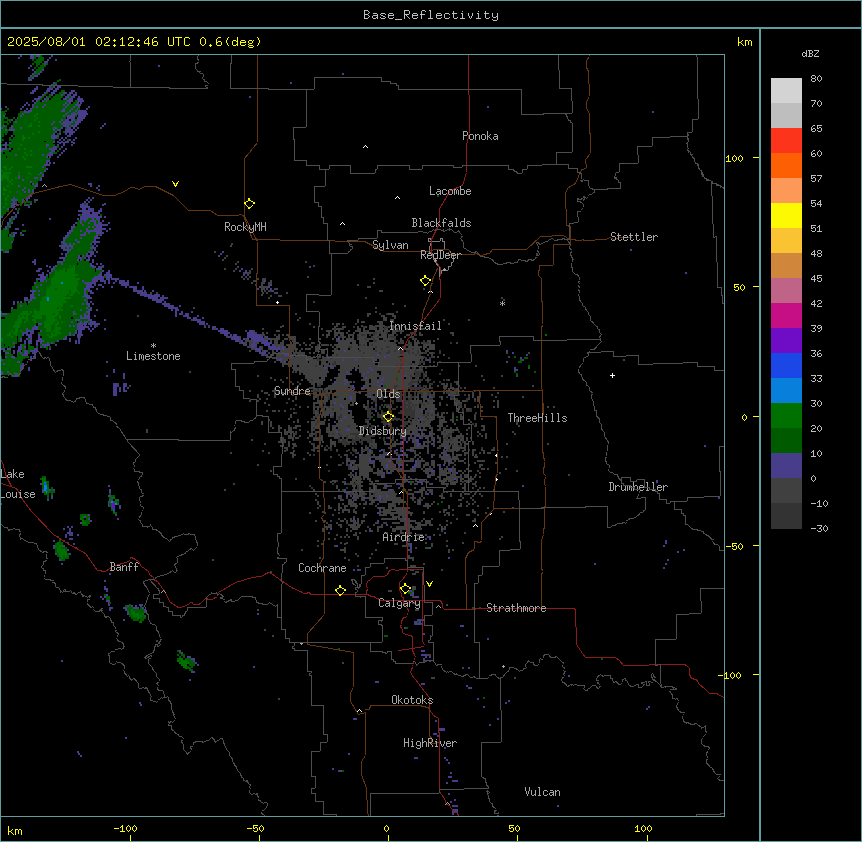This screenshot has height=842, width=862.
Task: Click the Strathmore label
Action: pyautogui.click(x=516, y=608)
